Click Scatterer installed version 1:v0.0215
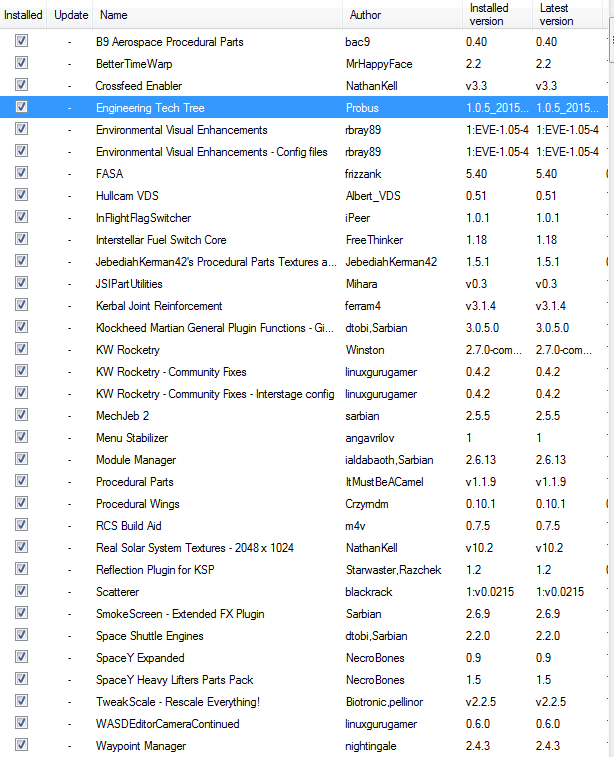Image resolution: width=614 pixels, height=757 pixels. (x=490, y=592)
